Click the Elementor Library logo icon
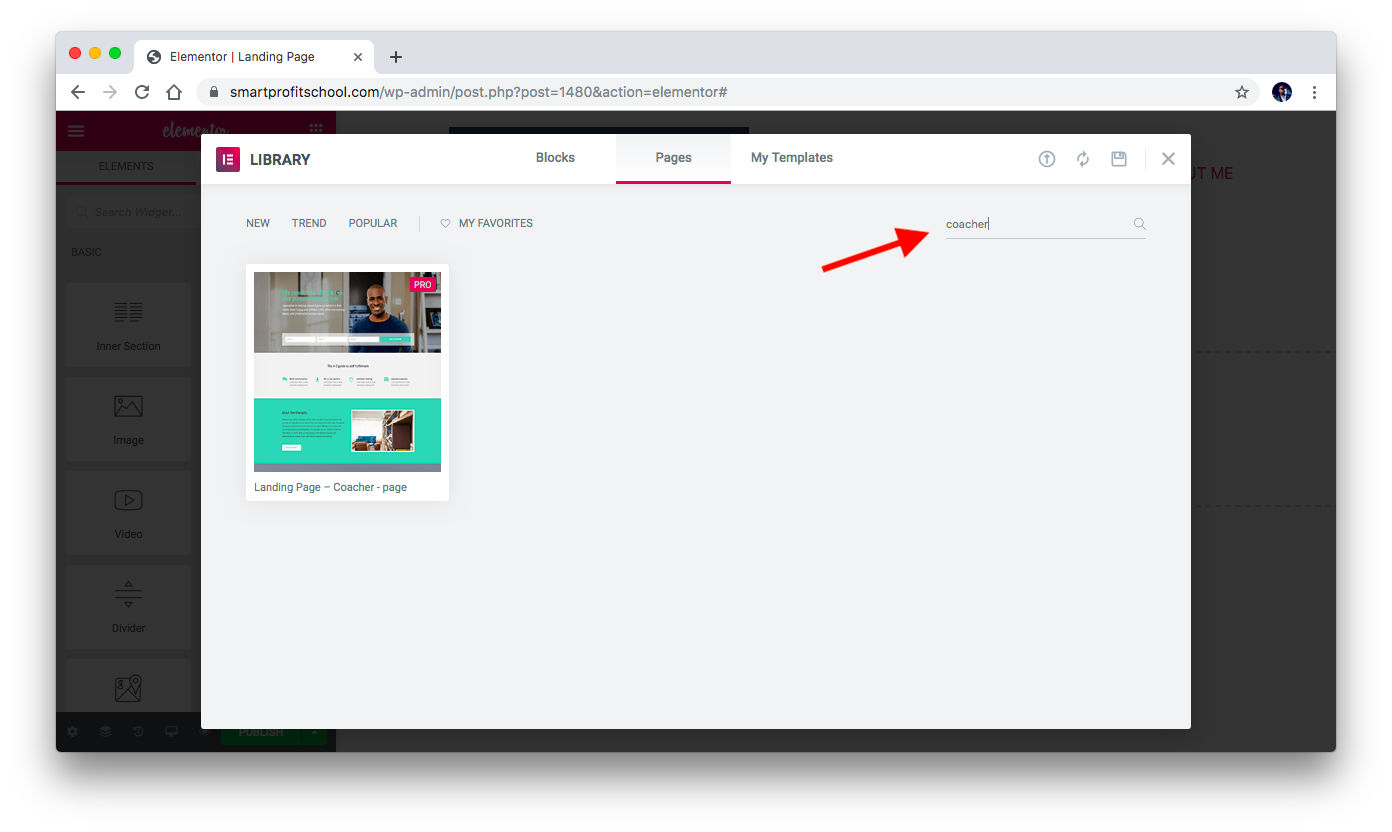Screen dimensions: 1392x832 point(228,159)
